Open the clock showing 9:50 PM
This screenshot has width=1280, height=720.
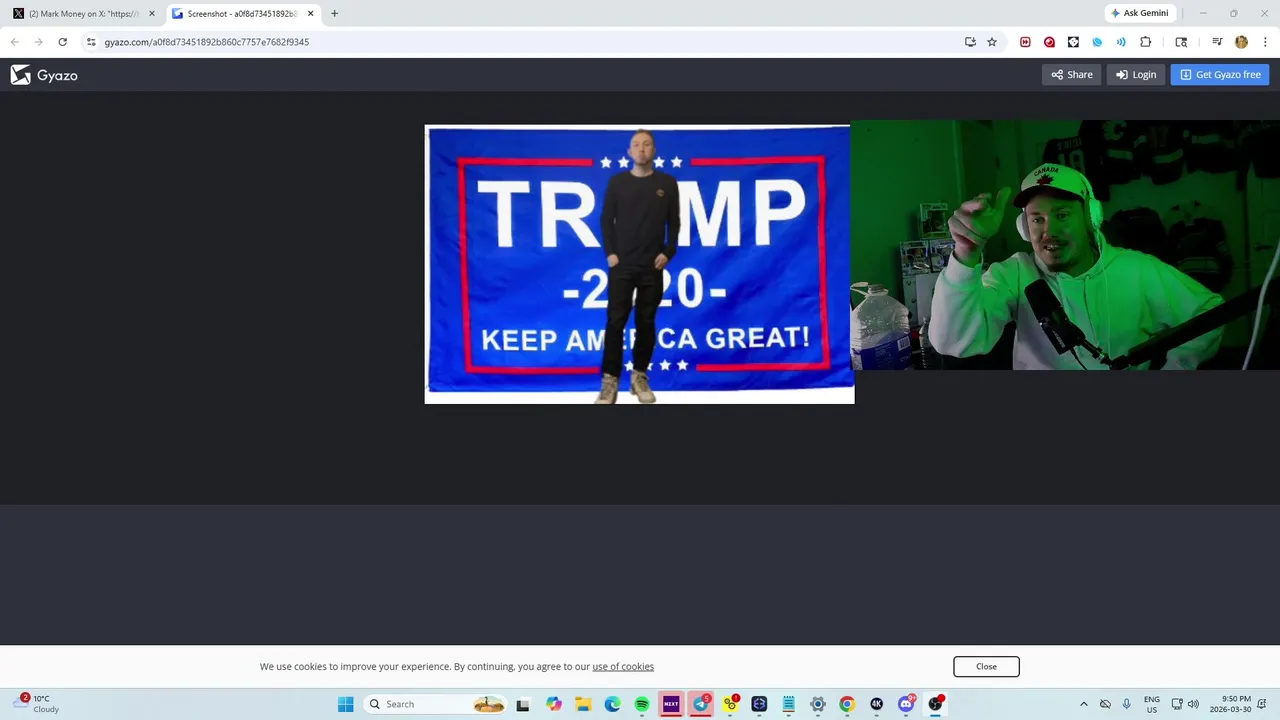[x=1230, y=704]
